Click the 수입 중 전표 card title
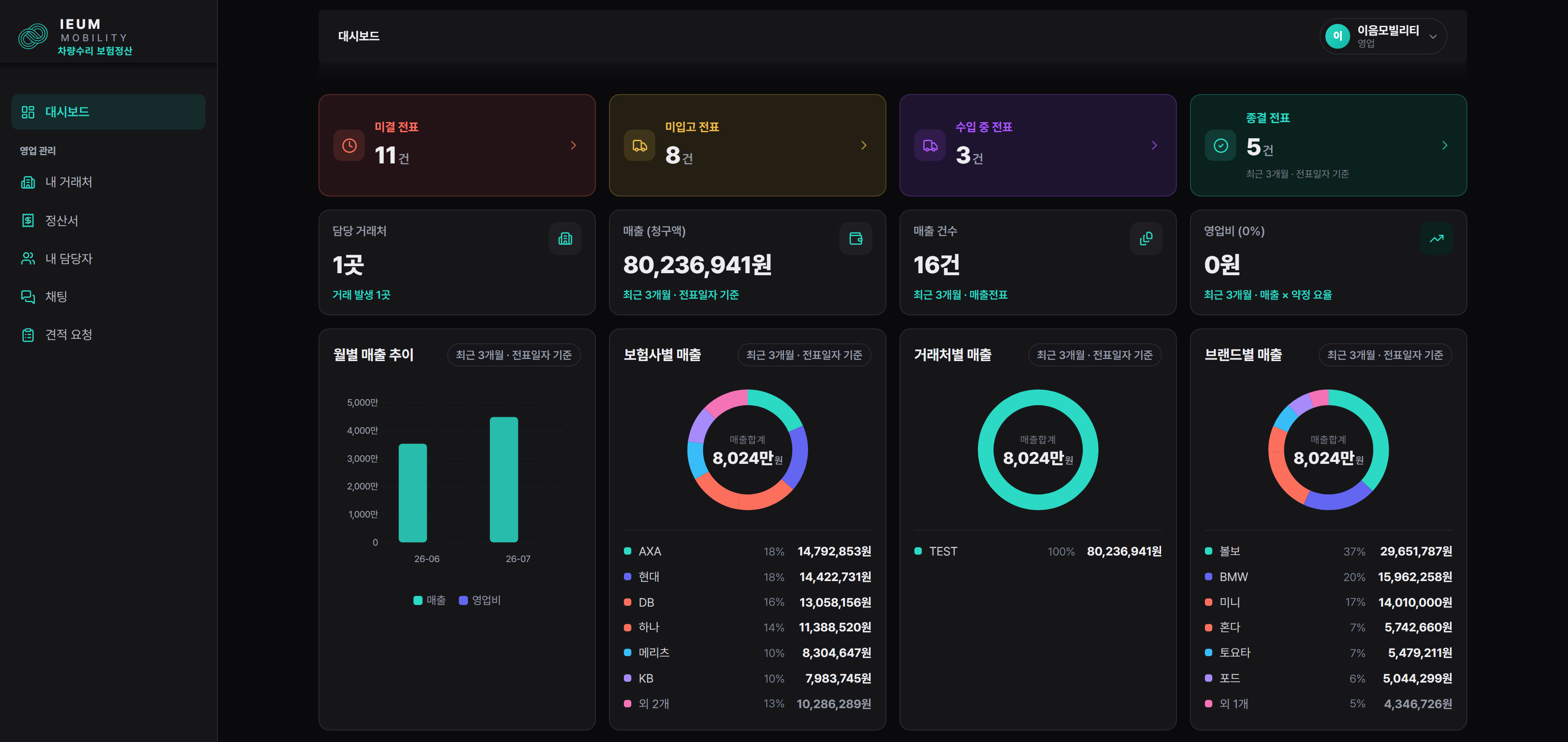This screenshot has width=1568, height=742. click(984, 127)
